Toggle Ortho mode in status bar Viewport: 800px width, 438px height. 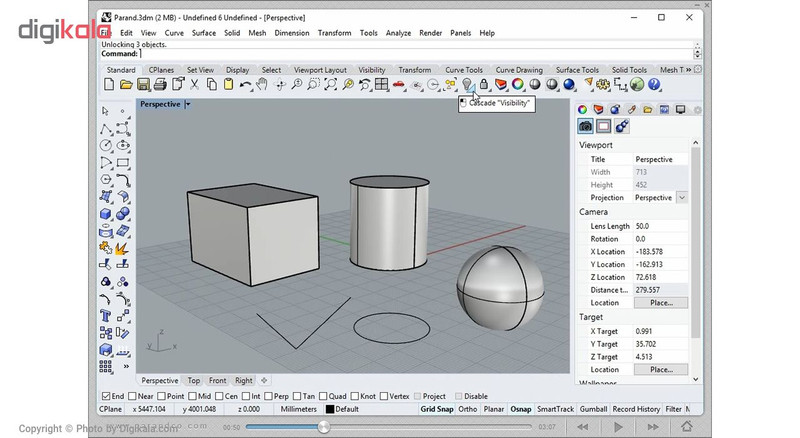467,409
